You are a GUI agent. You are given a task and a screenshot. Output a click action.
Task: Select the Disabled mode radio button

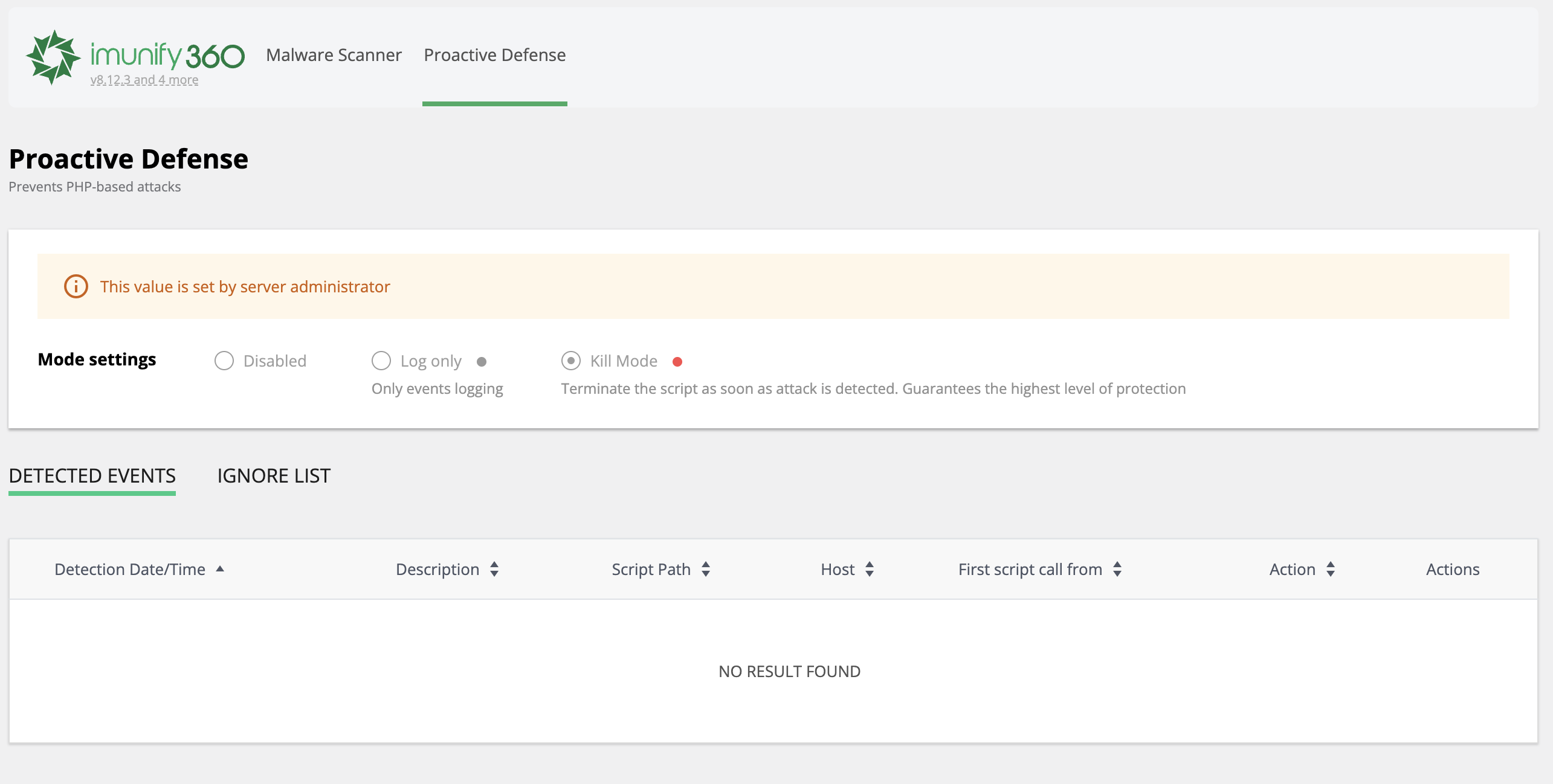click(x=224, y=361)
